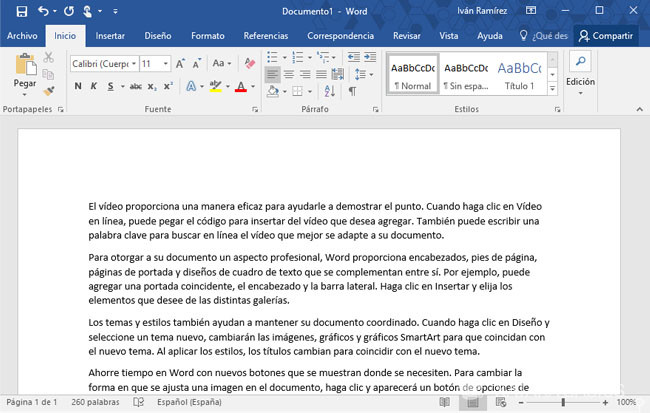Click the touch/mouse mode icon
The width and height of the screenshot is (650, 413).
(87, 11)
